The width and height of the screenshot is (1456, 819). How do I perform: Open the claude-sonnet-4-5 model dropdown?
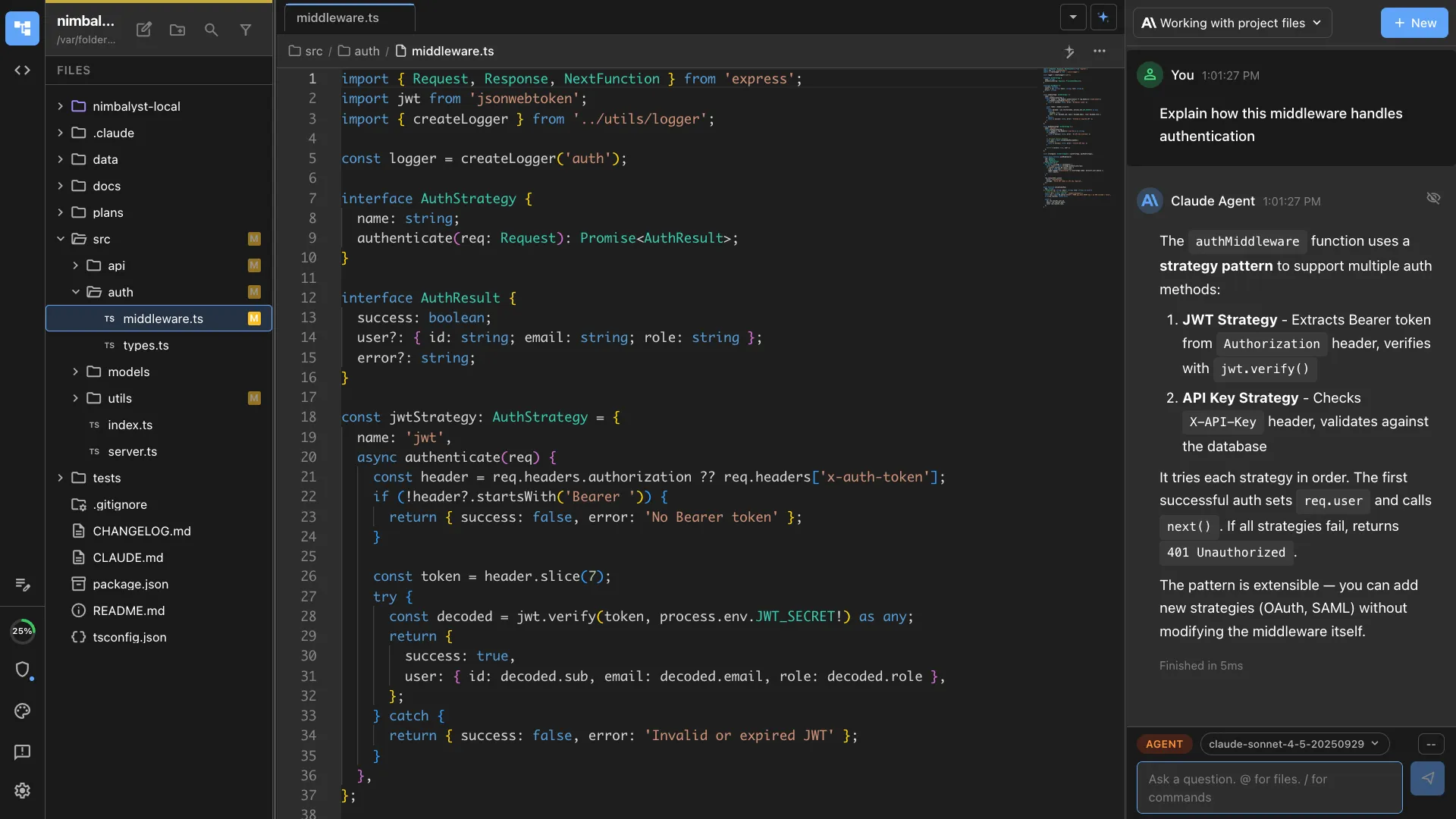coord(1294,744)
